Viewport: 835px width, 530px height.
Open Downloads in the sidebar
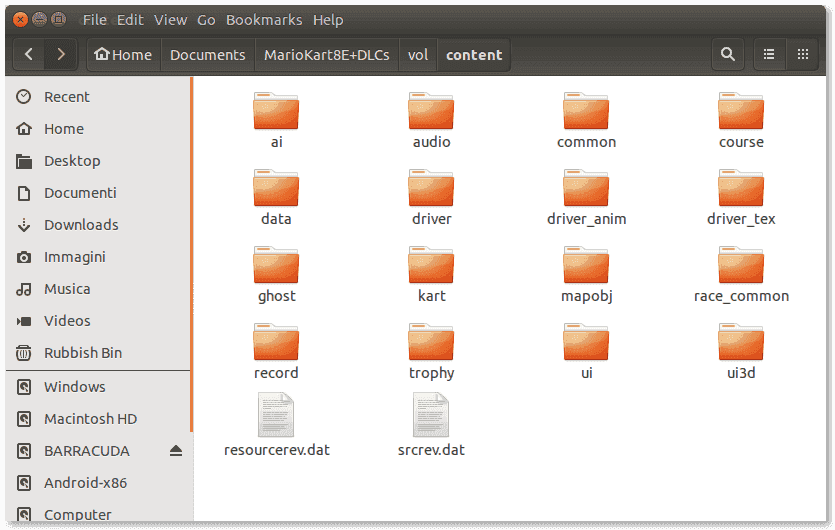[97, 225]
